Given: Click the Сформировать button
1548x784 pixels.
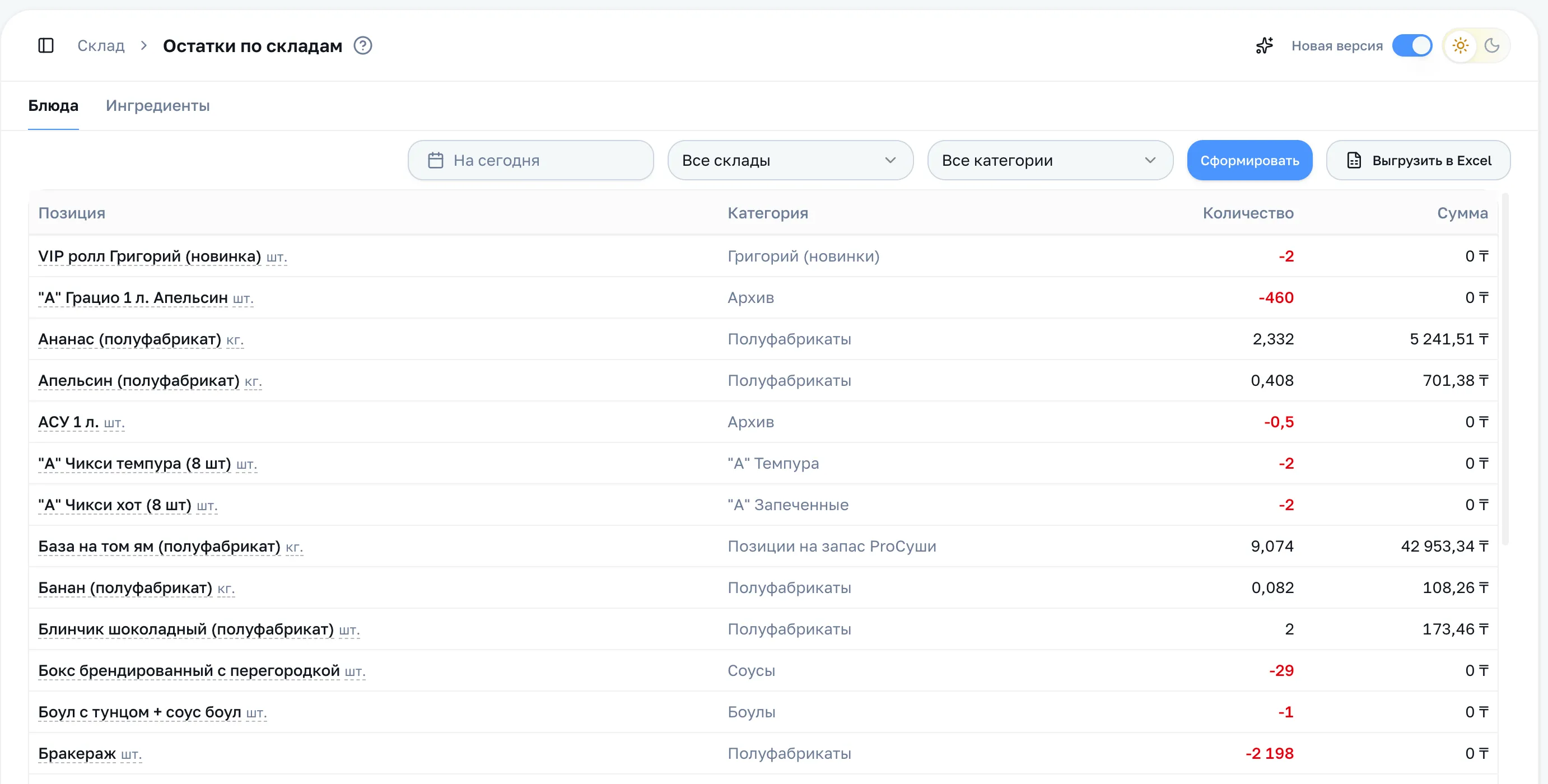Looking at the screenshot, I should pos(1250,160).
